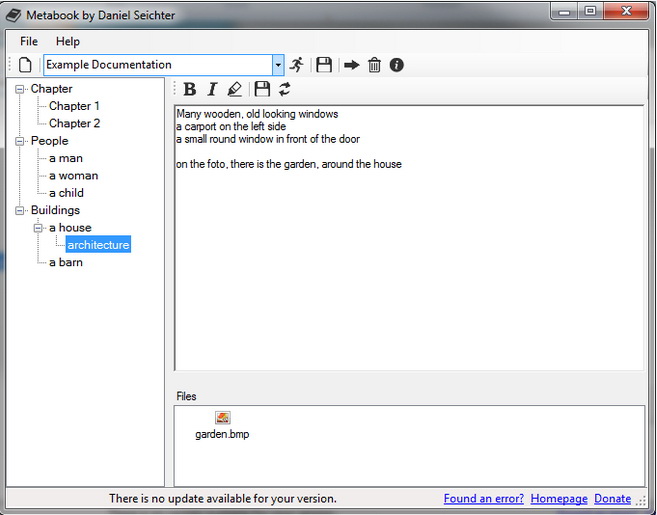Select 'a child' tree item
The height and width of the screenshot is (515, 657).
pyautogui.click(x=66, y=193)
